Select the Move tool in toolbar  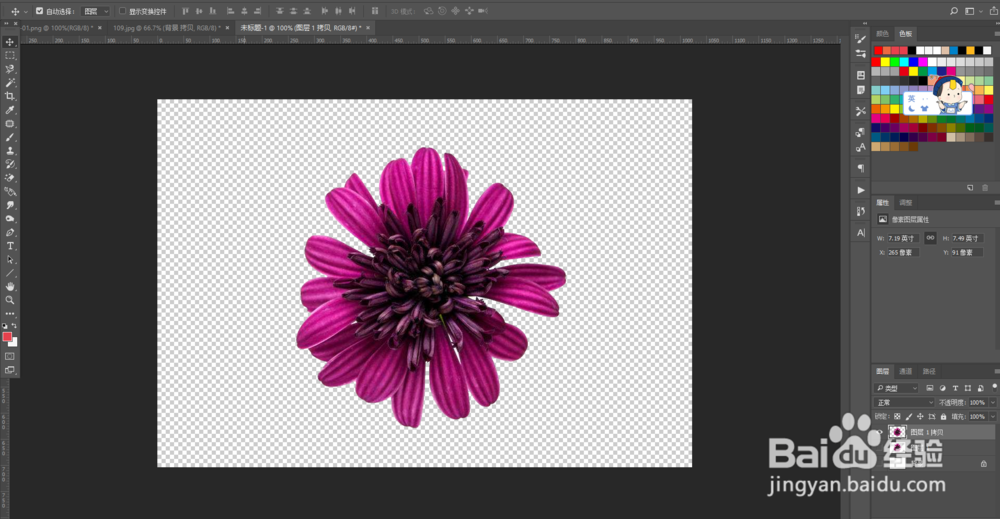pos(10,42)
